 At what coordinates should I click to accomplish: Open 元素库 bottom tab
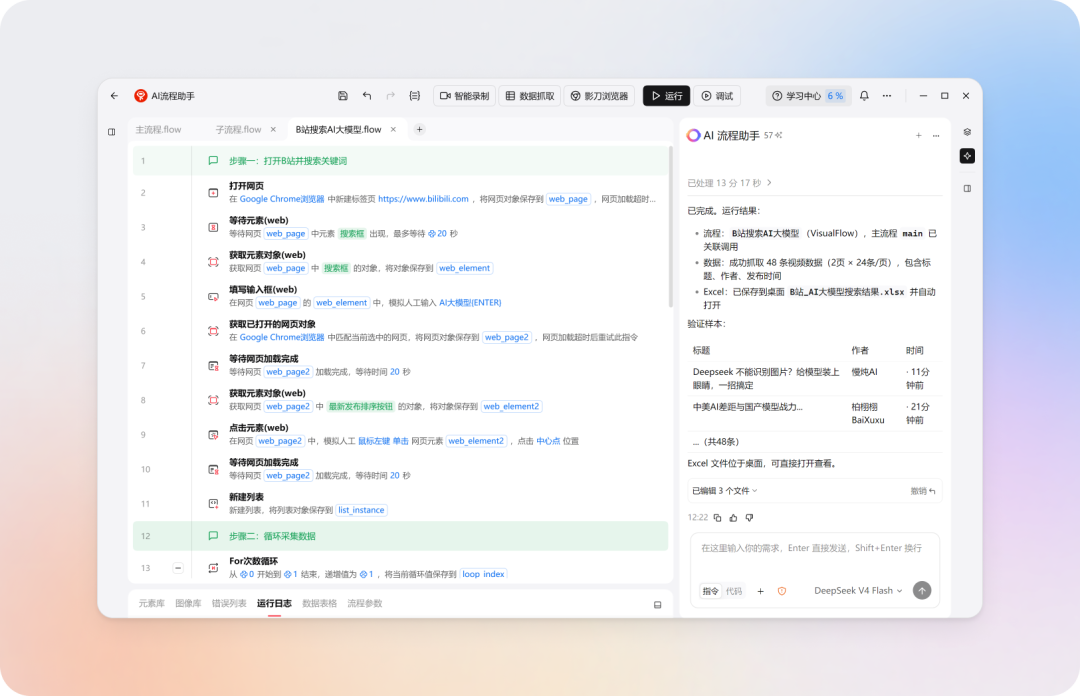[x=152, y=603]
